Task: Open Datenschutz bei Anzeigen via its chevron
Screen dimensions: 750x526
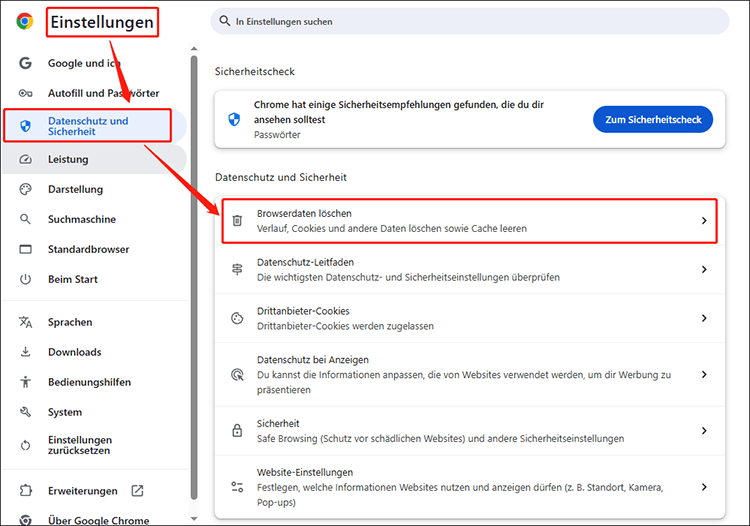Action: (704, 374)
